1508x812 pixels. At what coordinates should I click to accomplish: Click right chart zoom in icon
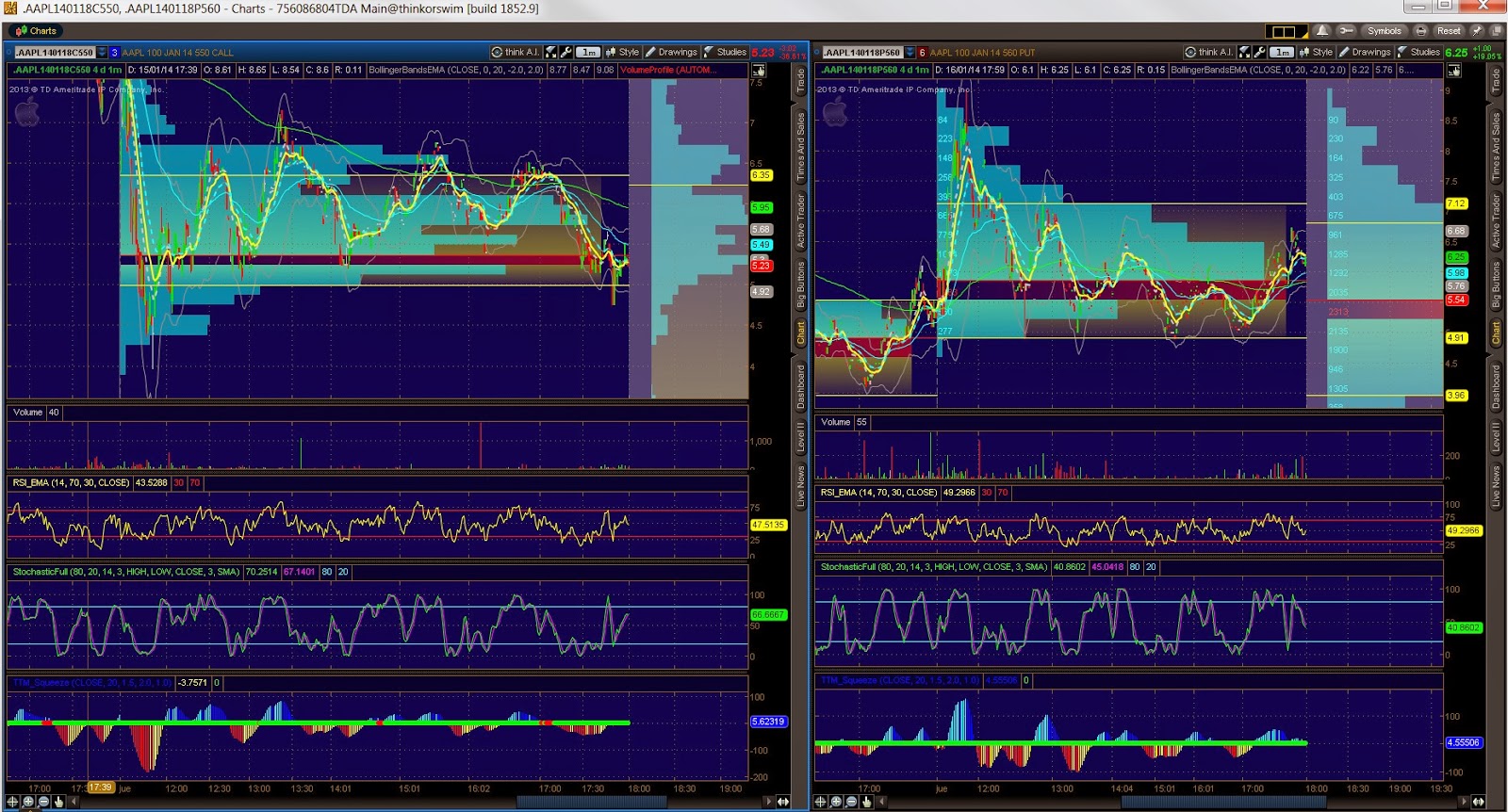tap(836, 802)
